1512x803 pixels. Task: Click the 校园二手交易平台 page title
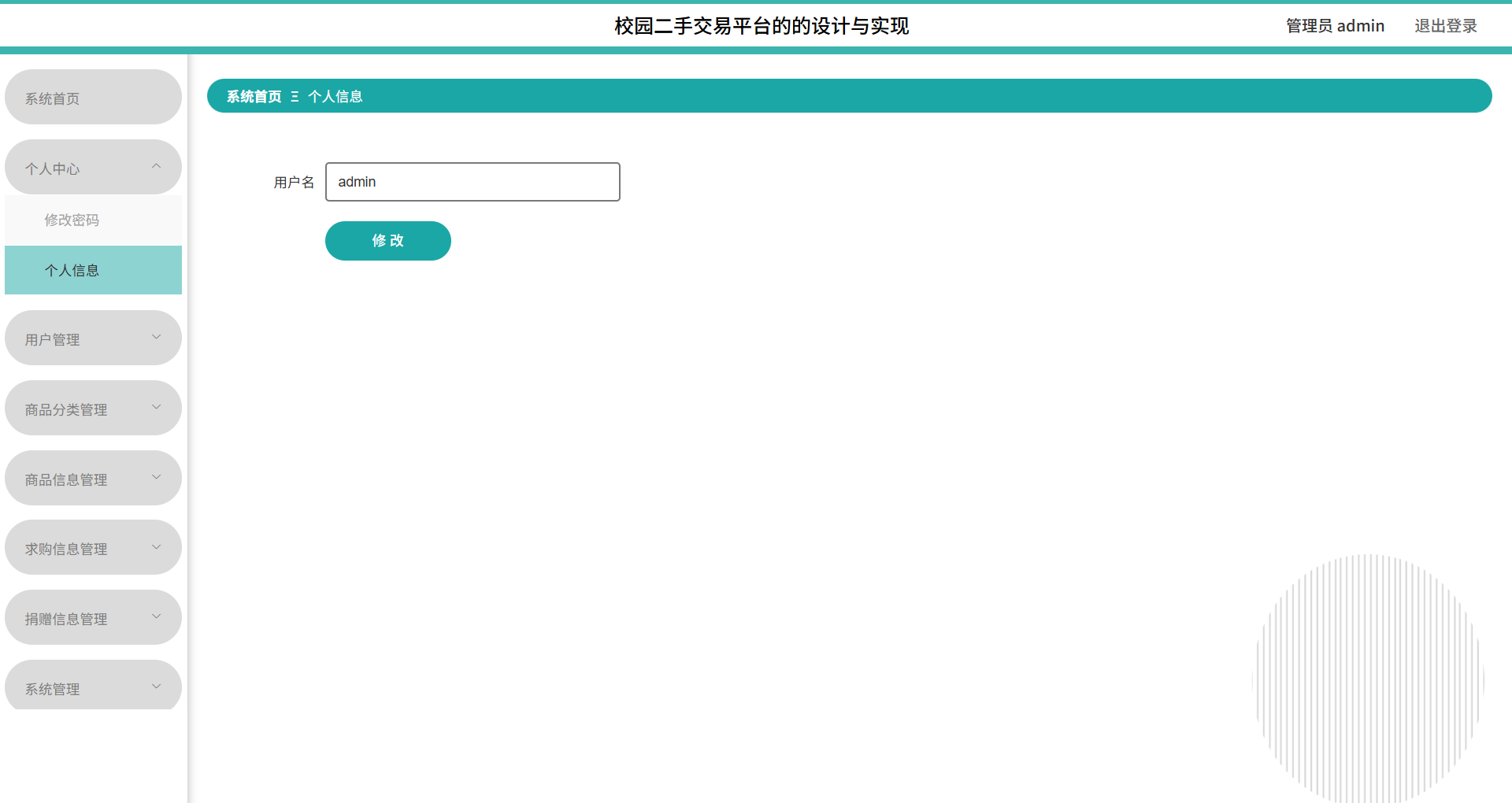[x=762, y=26]
